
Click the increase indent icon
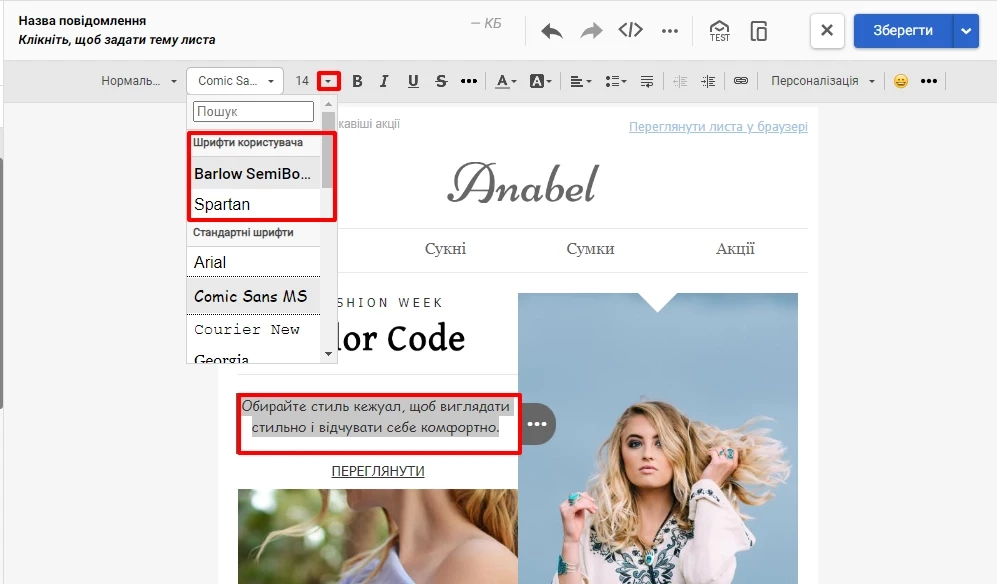pyautogui.click(x=708, y=81)
